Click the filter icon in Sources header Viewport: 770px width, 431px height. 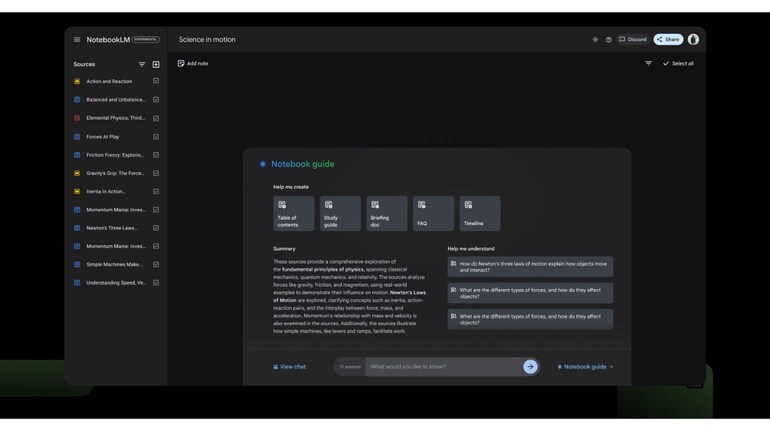pos(141,64)
